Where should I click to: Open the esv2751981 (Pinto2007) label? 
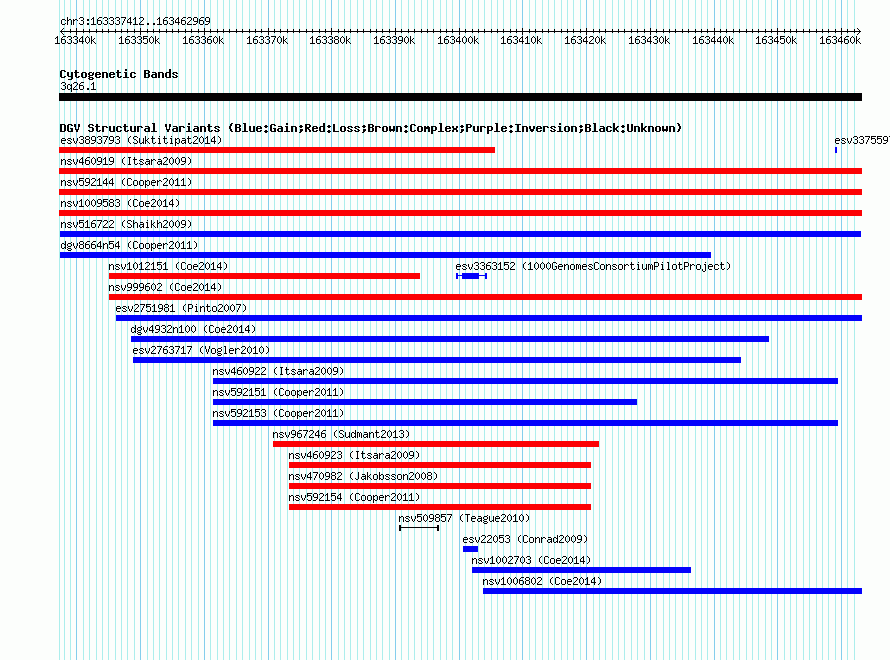pos(181,308)
